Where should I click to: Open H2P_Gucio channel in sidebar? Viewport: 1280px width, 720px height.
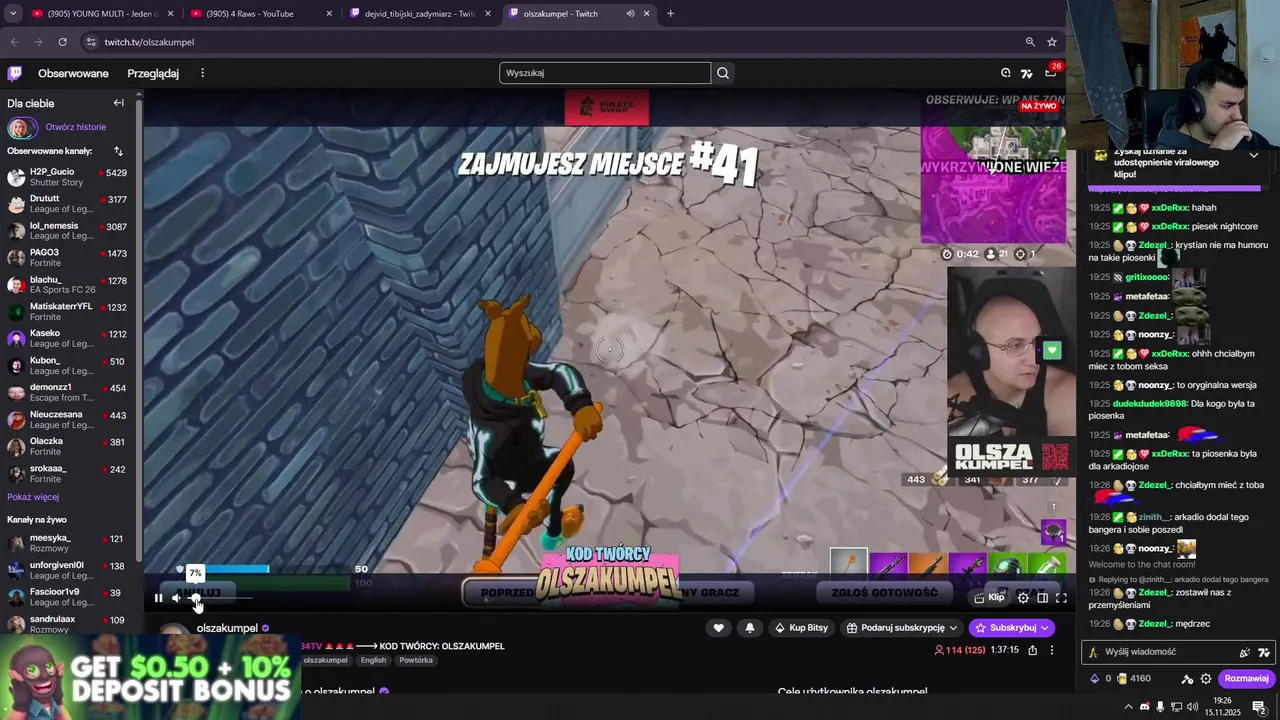pos(68,177)
